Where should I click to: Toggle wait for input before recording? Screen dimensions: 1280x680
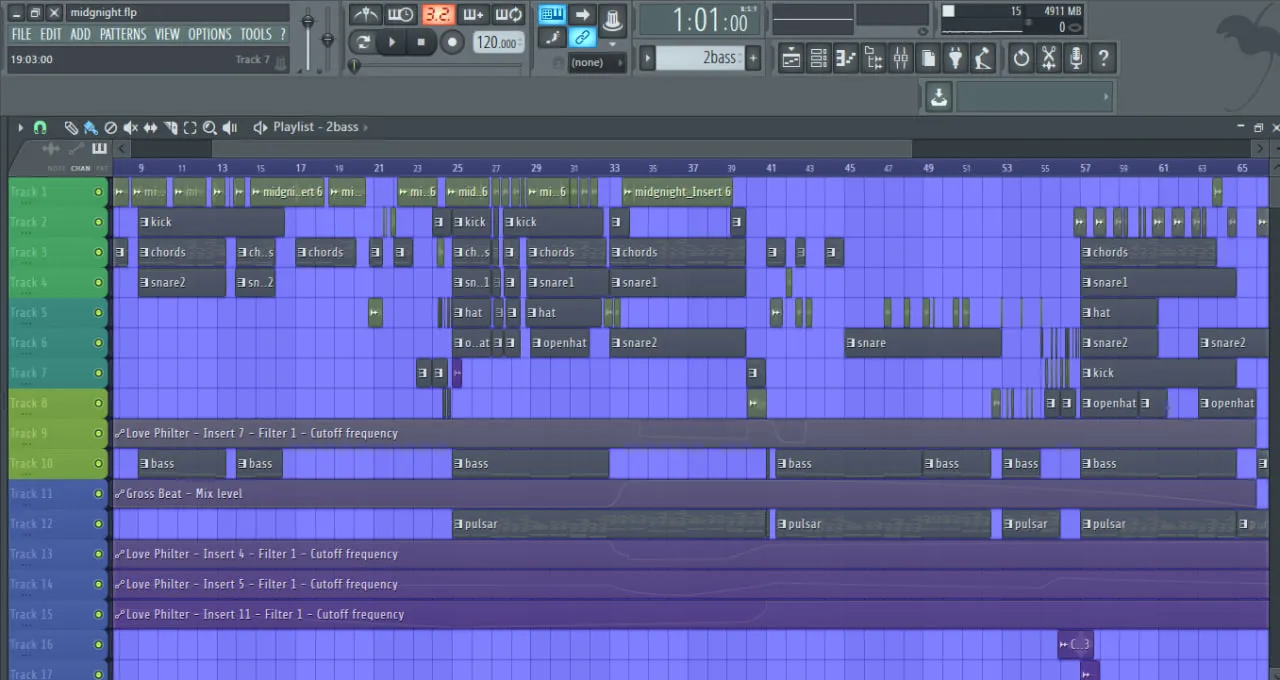pyautogui.click(x=401, y=14)
